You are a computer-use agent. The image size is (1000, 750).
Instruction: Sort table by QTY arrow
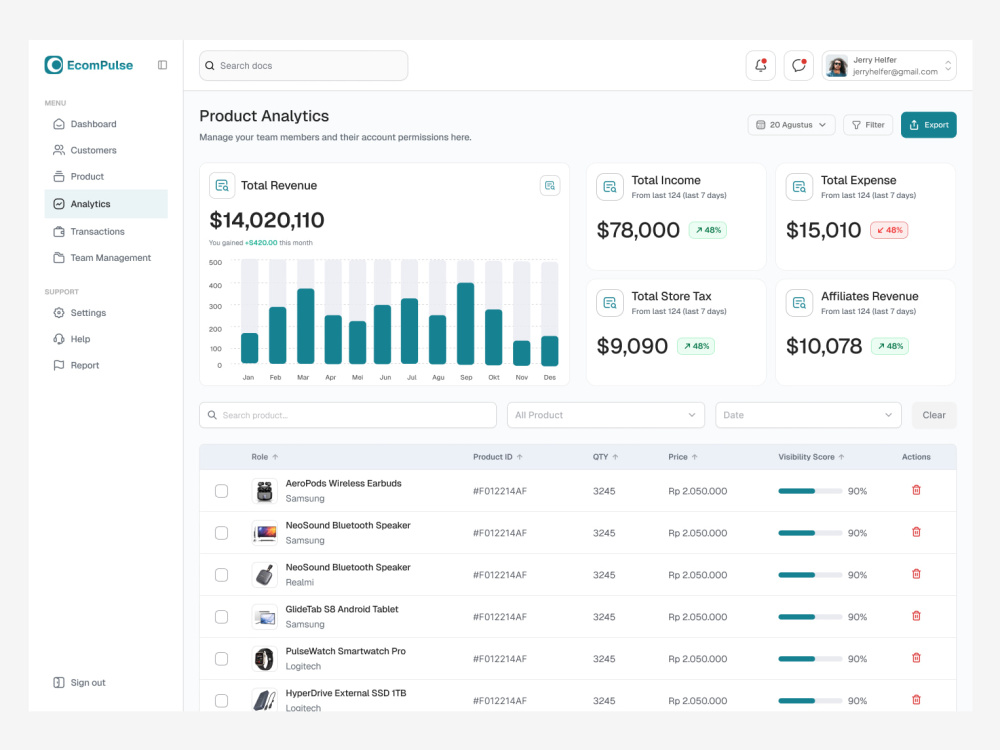coord(615,457)
